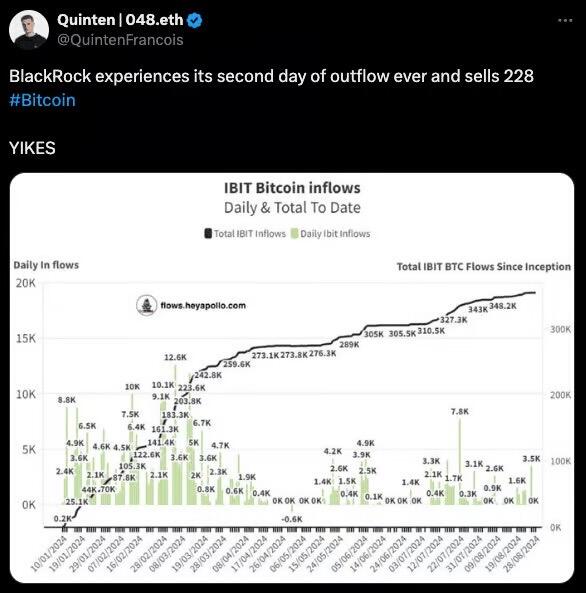
Task: Click the blue verified badge
Action: coord(195,20)
